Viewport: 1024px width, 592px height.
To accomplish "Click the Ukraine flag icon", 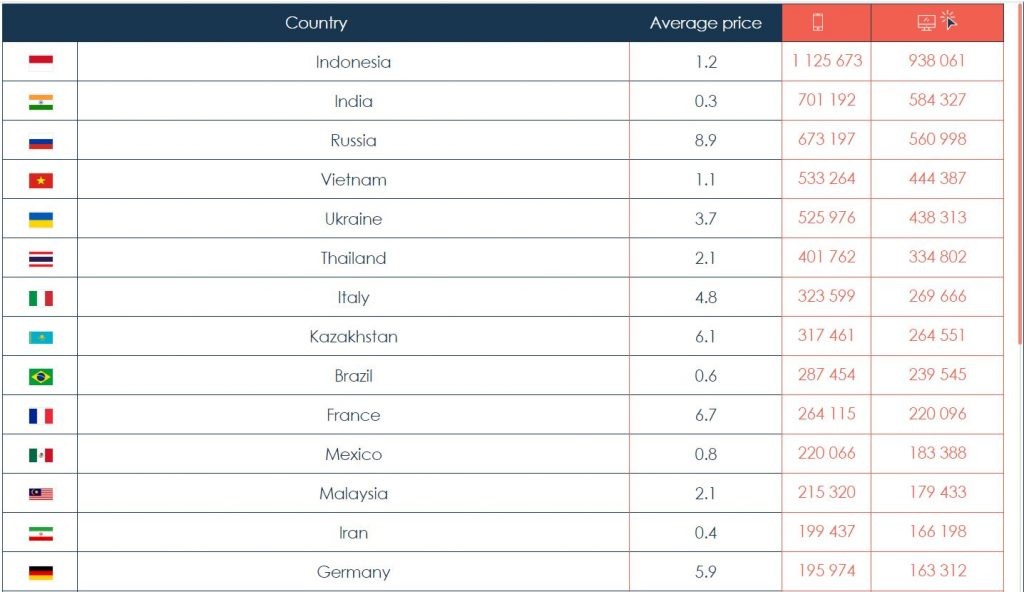I will tap(41, 219).
